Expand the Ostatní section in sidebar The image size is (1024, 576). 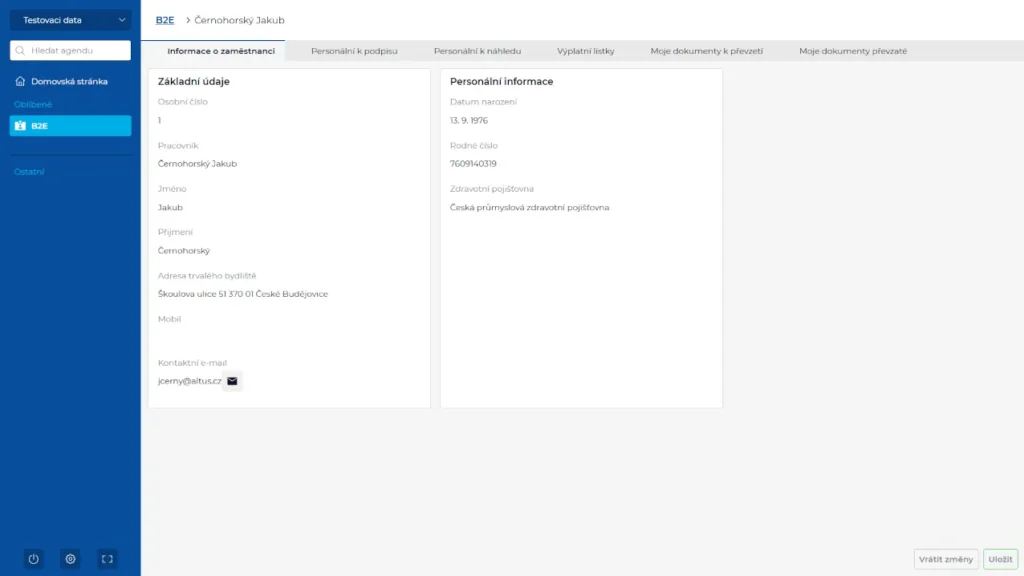[29, 172]
